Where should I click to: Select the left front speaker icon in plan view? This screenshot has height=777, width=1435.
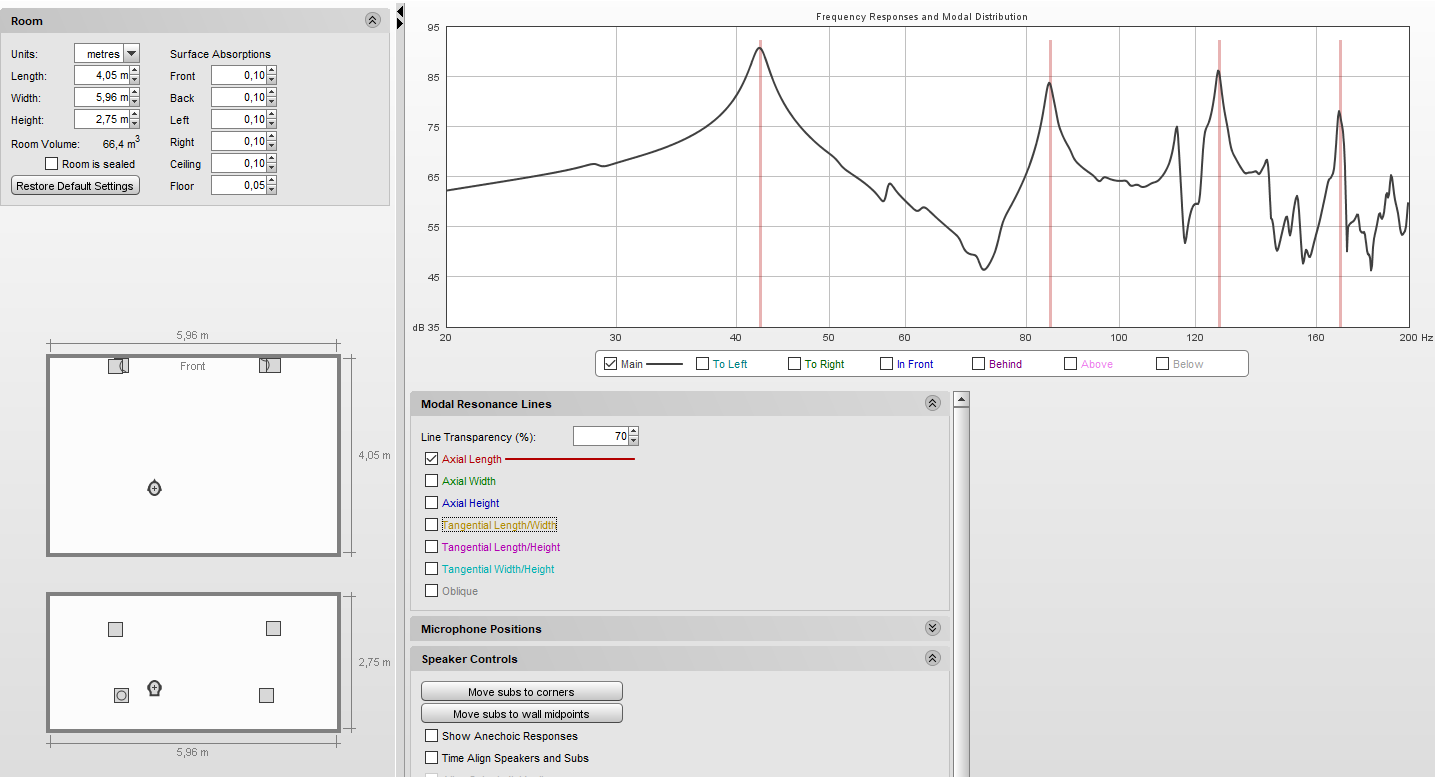[118, 366]
